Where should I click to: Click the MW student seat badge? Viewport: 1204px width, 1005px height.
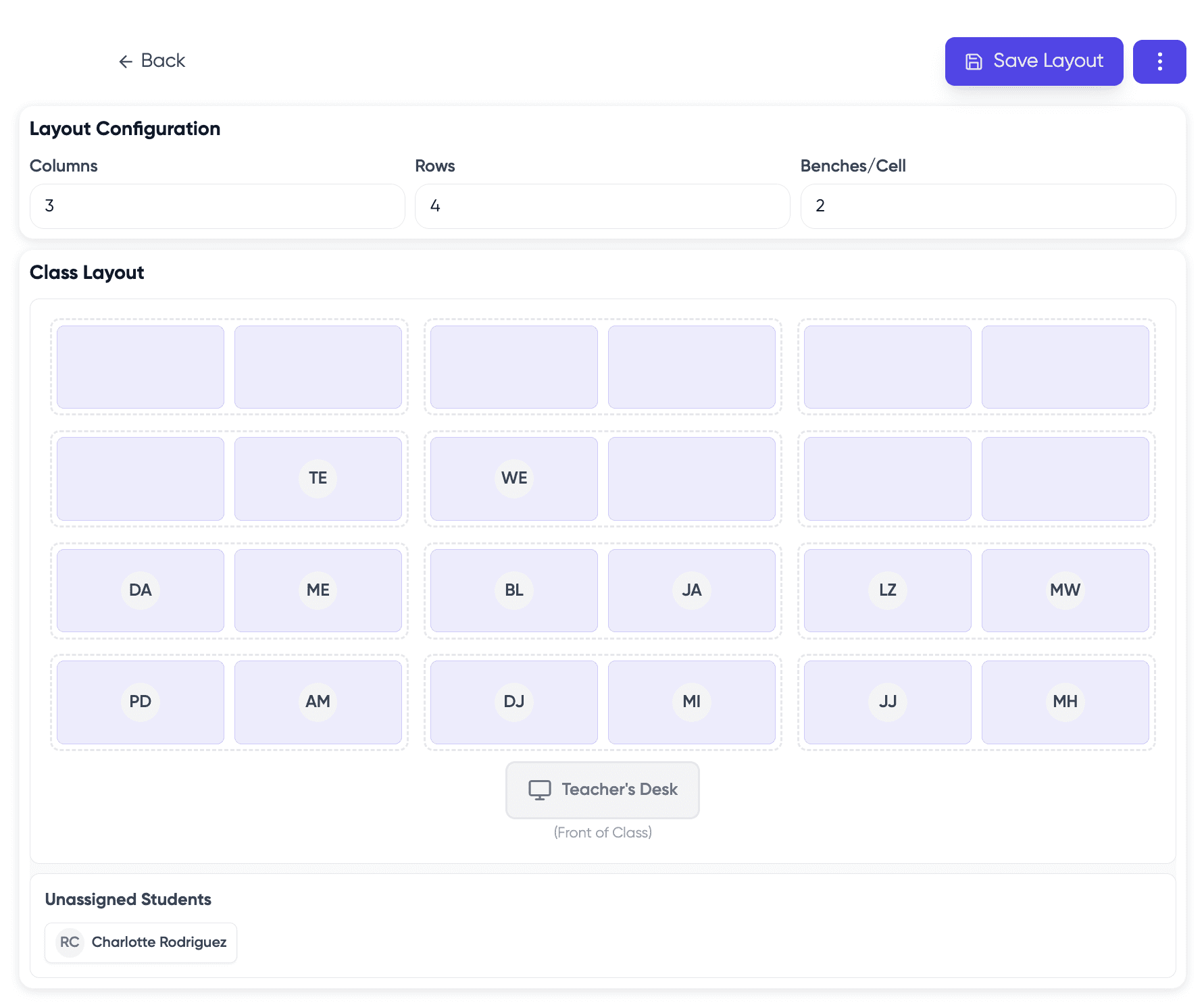tap(1065, 590)
